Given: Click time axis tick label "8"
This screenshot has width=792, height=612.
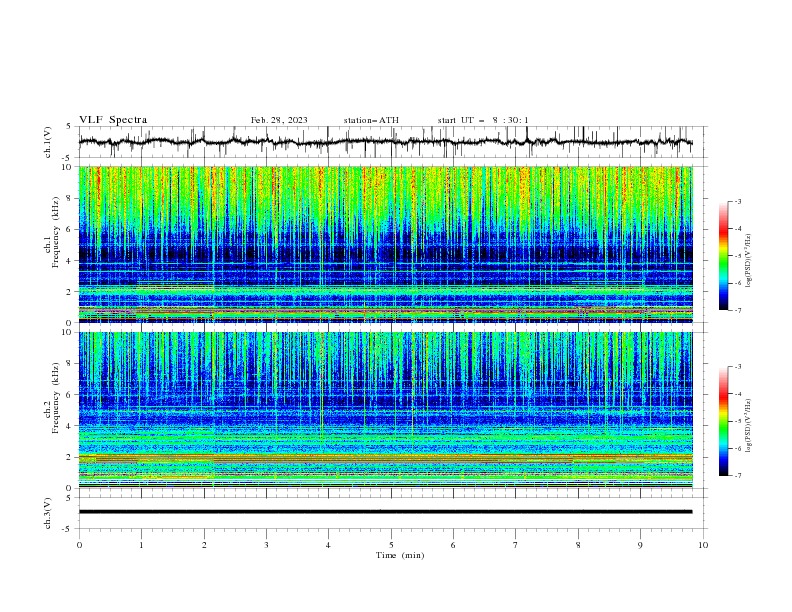Looking at the screenshot, I should tap(578, 545).
